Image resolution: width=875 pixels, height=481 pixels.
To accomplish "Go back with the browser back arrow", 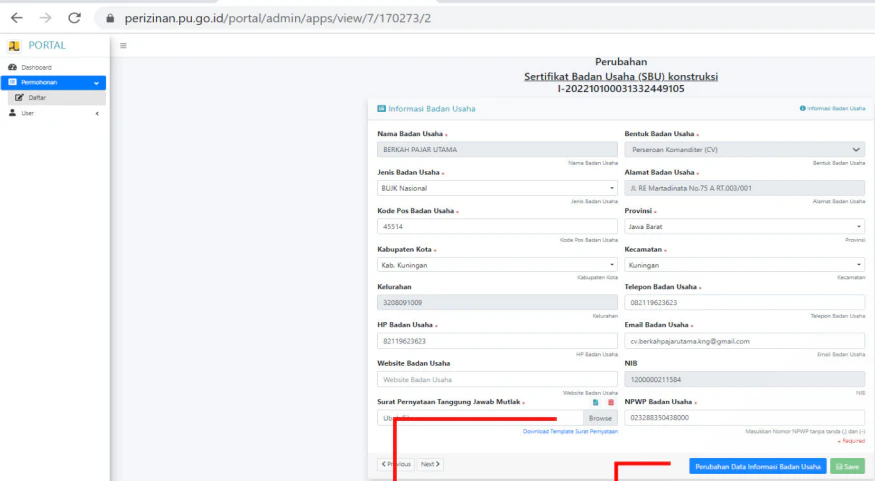I will [x=17, y=18].
